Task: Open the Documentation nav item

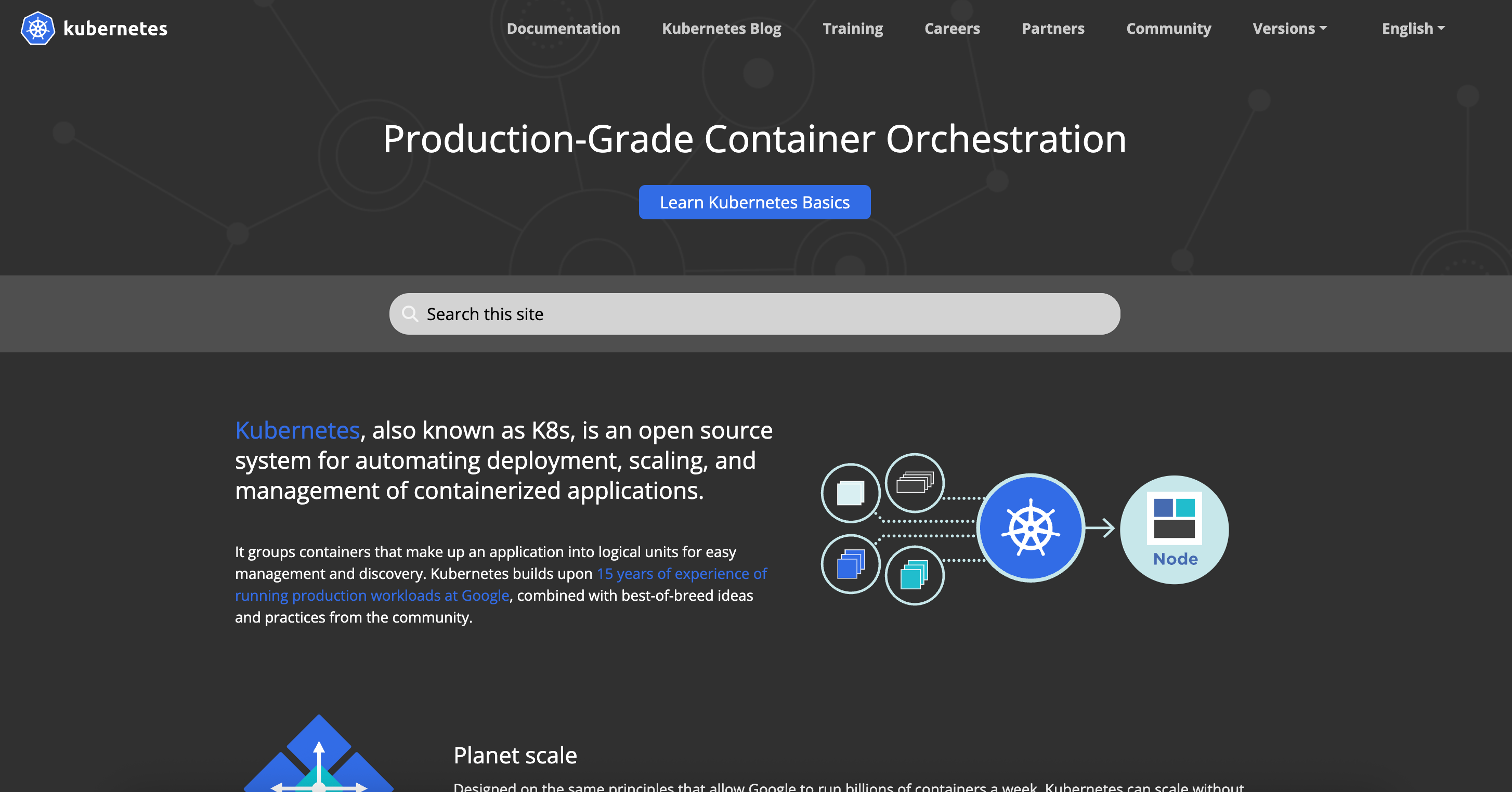Action: [563, 28]
